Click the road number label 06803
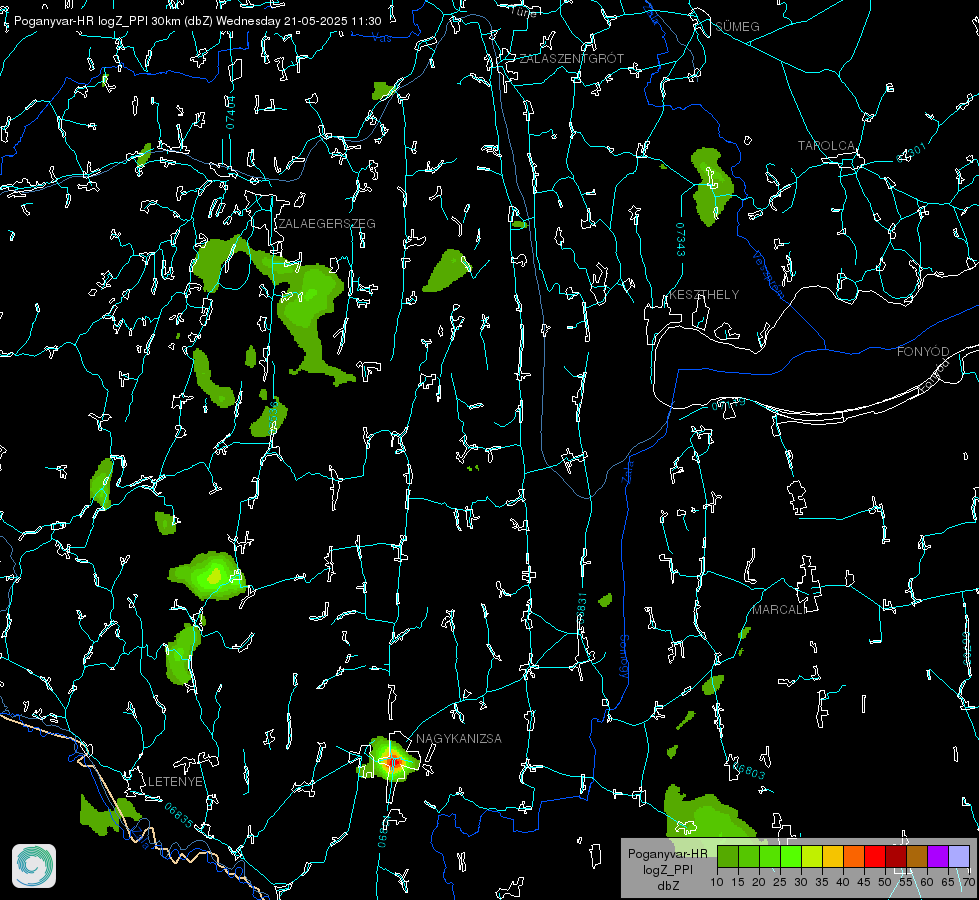The width and height of the screenshot is (979, 900). point(747,769)
